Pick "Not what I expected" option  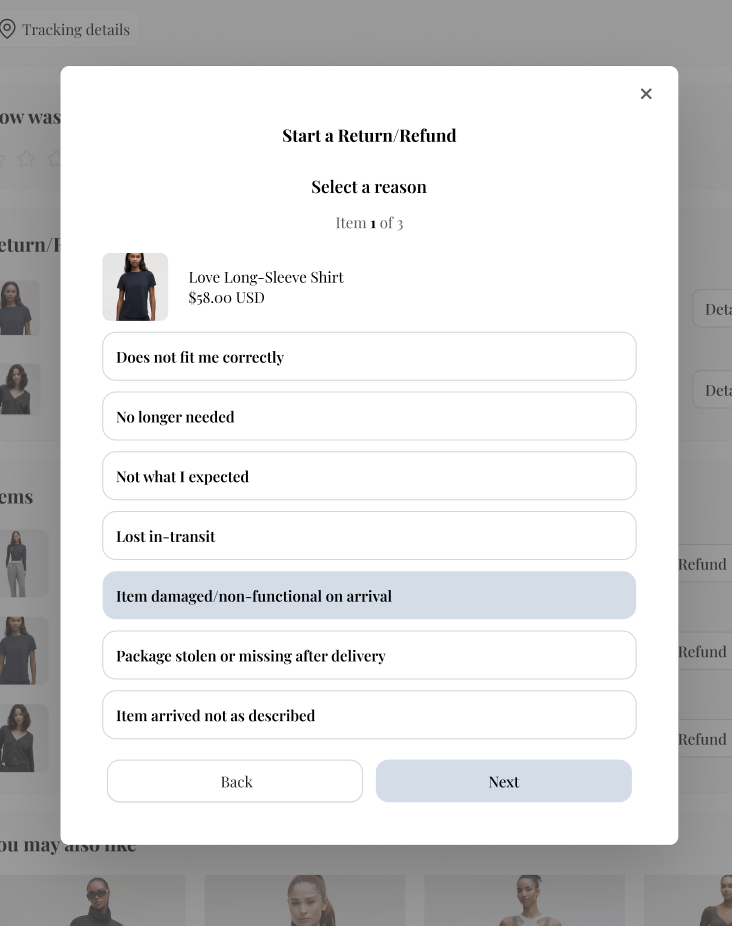click(x=369, y=477)
